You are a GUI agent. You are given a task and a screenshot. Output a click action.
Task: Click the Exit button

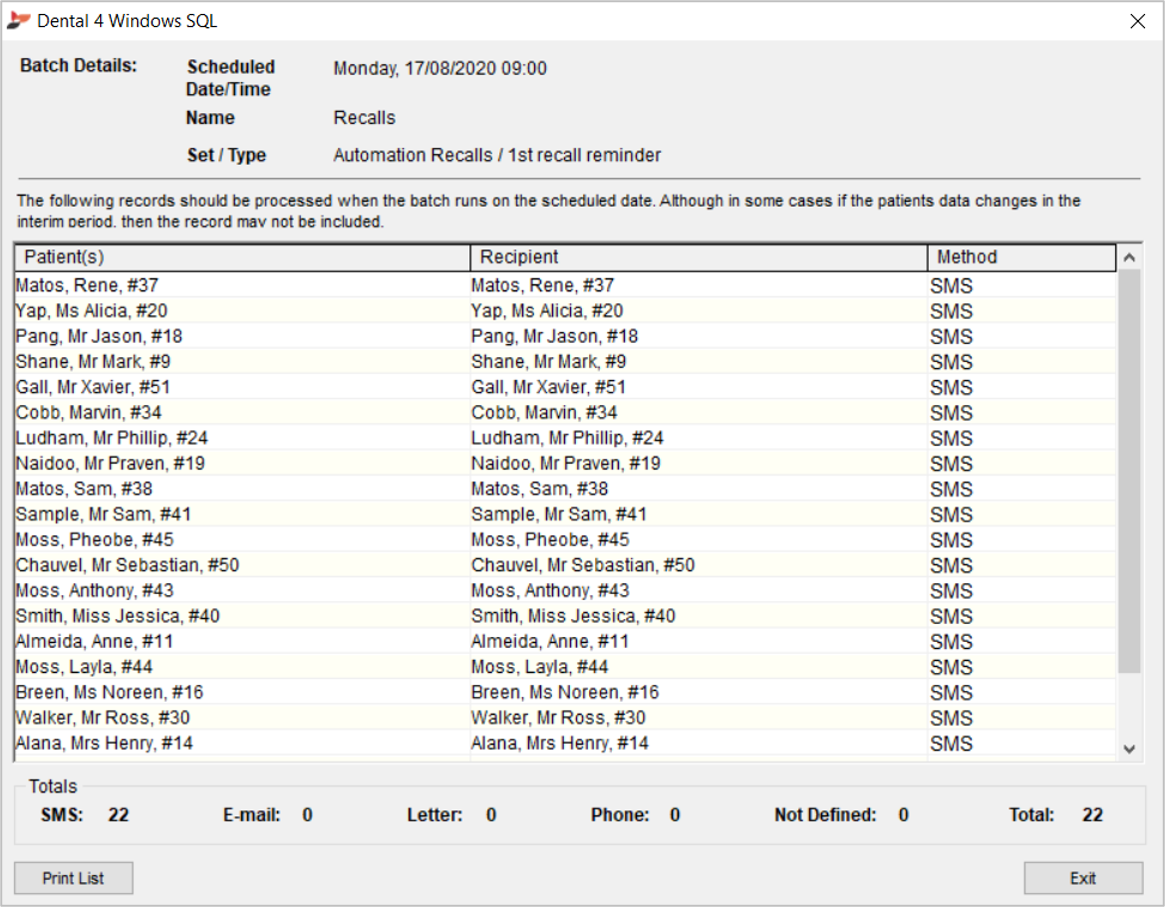coord(1083,878)
